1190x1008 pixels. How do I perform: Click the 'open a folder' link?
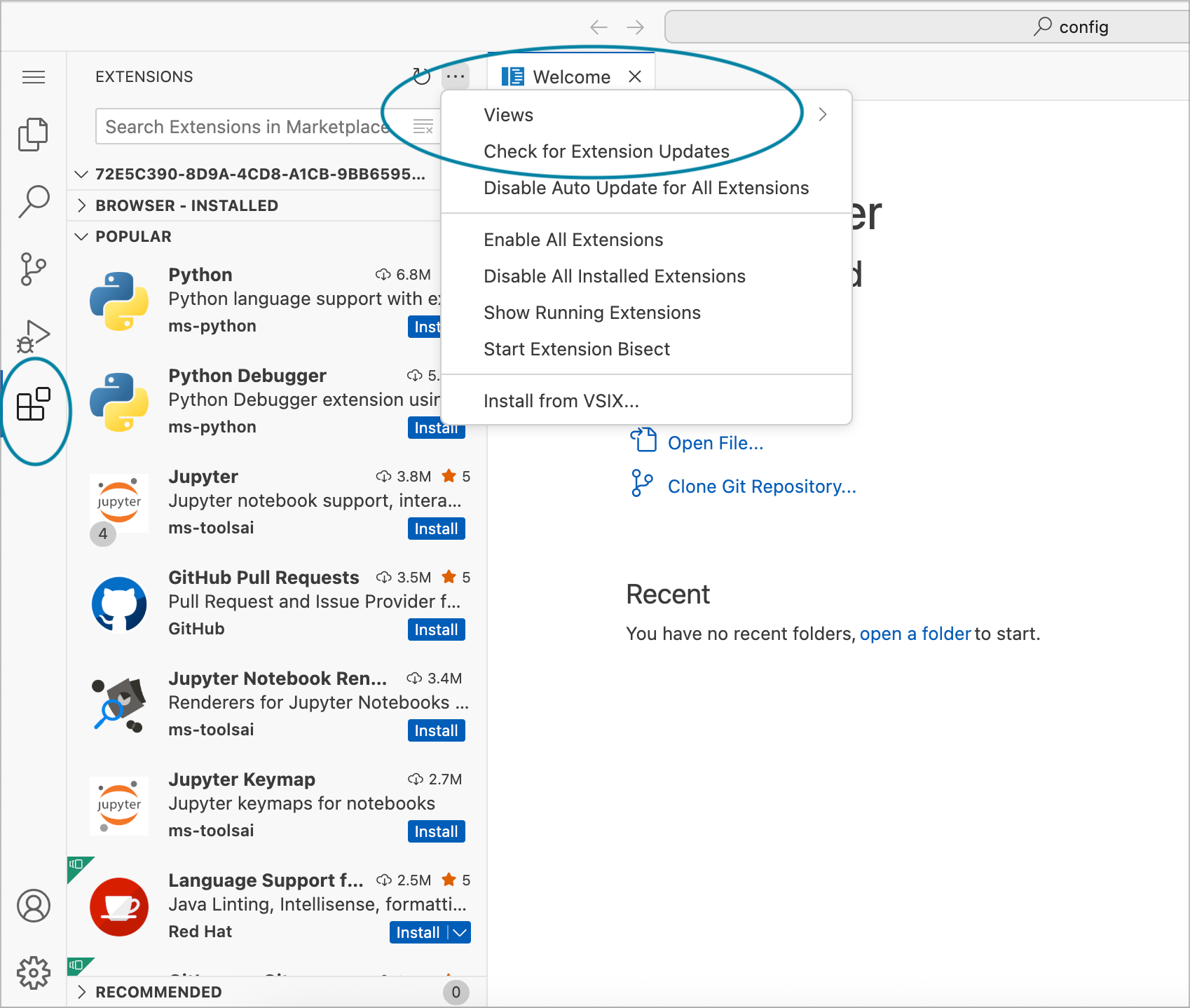[915, 634]
